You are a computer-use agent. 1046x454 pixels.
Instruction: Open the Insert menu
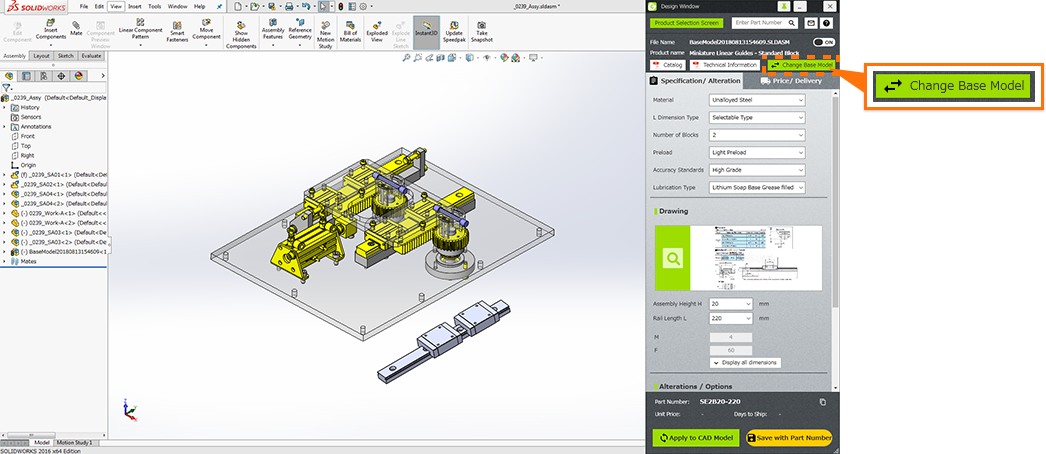coord(135,6)
